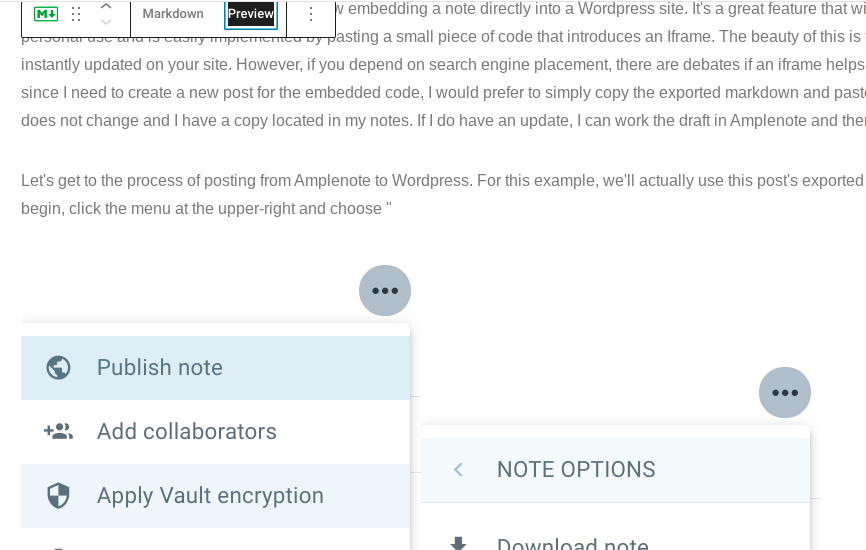The height and width of the screenshot is (550, 866).
Task: Choose Download note from Note Options
Action: click(x=573, y=545)
